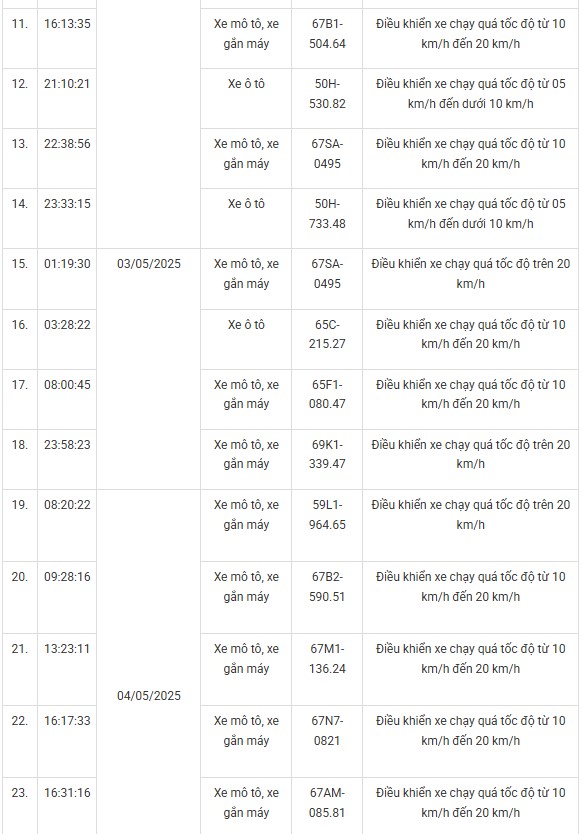Viewport: 585px width, 834px height.
Task: Select license plate 67B1-504.64 cell
Action: click(x=327, y=38)
